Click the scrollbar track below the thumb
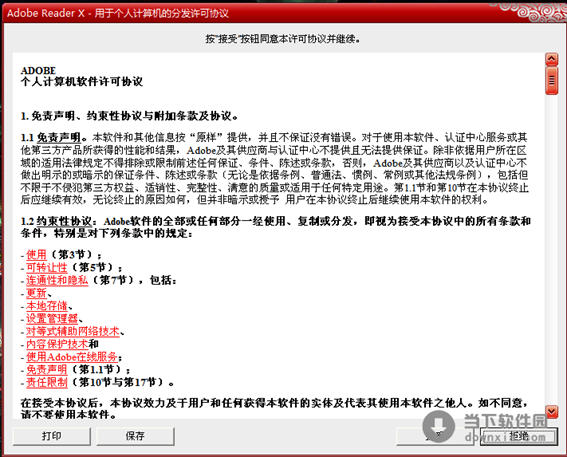Viewport: 567px width, 457px height. 551,249
